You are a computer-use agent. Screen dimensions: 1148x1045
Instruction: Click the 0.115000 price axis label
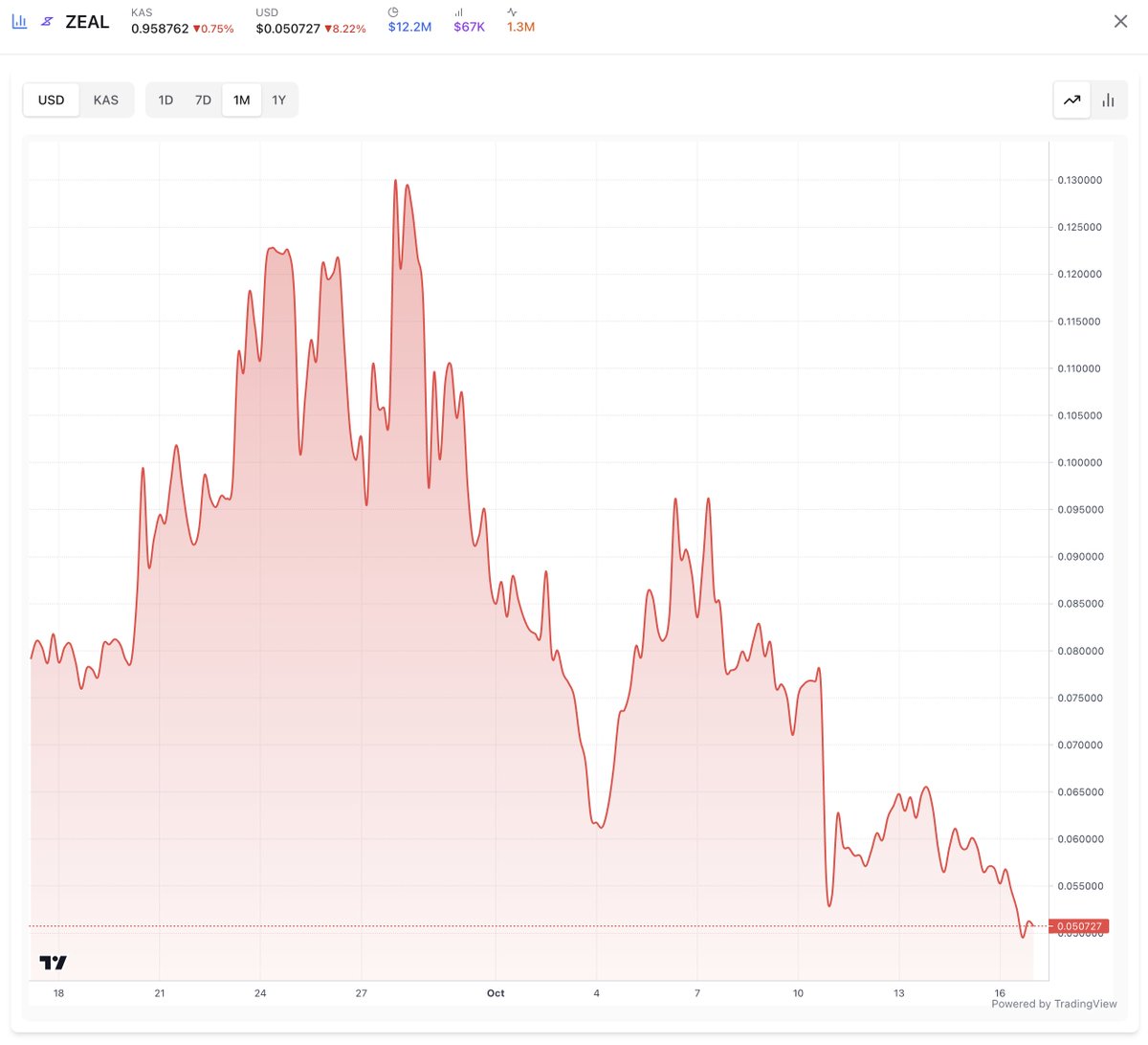[x=1079, y=322]
